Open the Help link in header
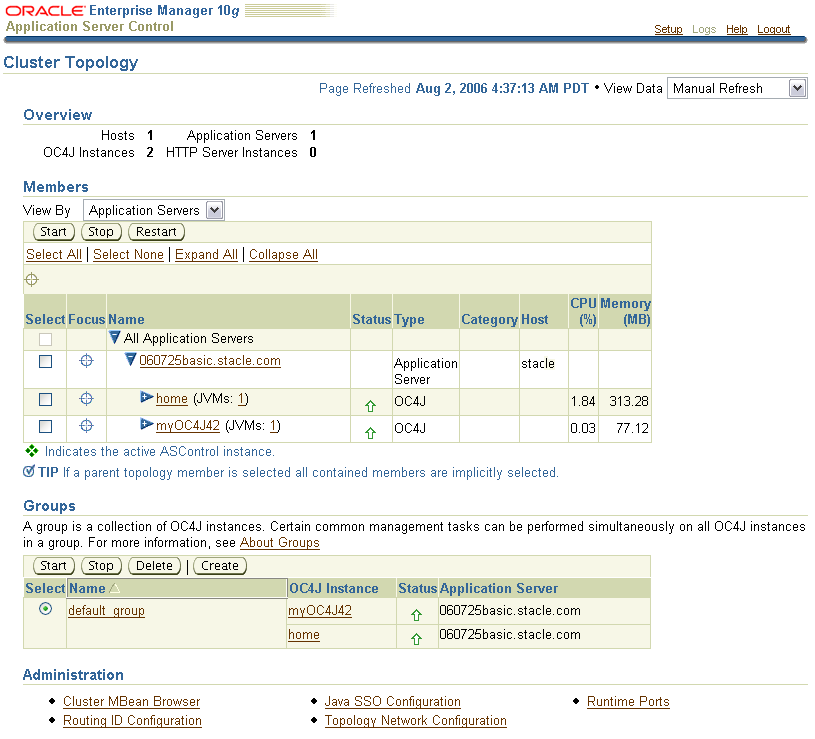Image resolution: width=815 pixels, height=739 pixels. tap(737, 29)
